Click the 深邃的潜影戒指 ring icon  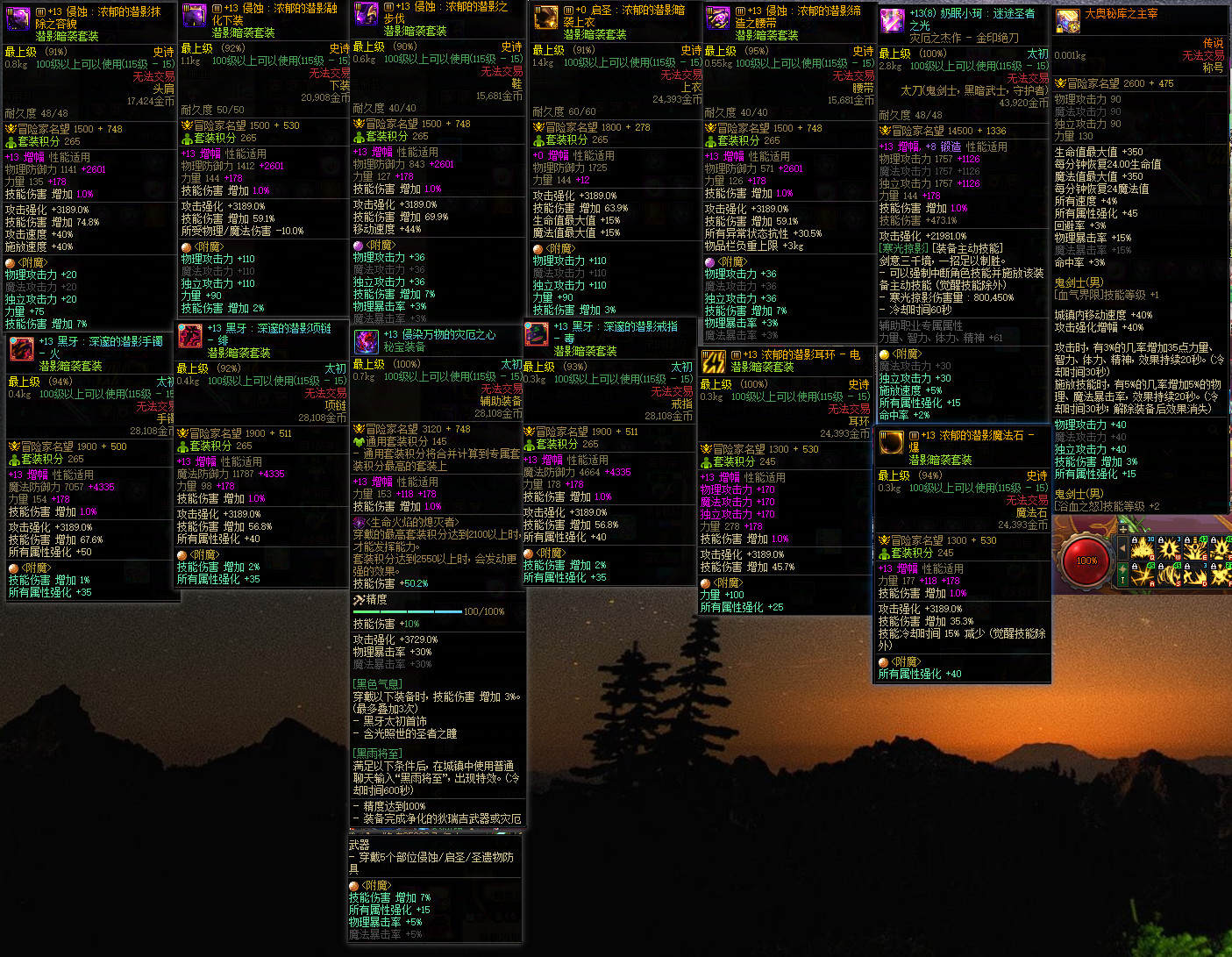[x=537, y=334]
